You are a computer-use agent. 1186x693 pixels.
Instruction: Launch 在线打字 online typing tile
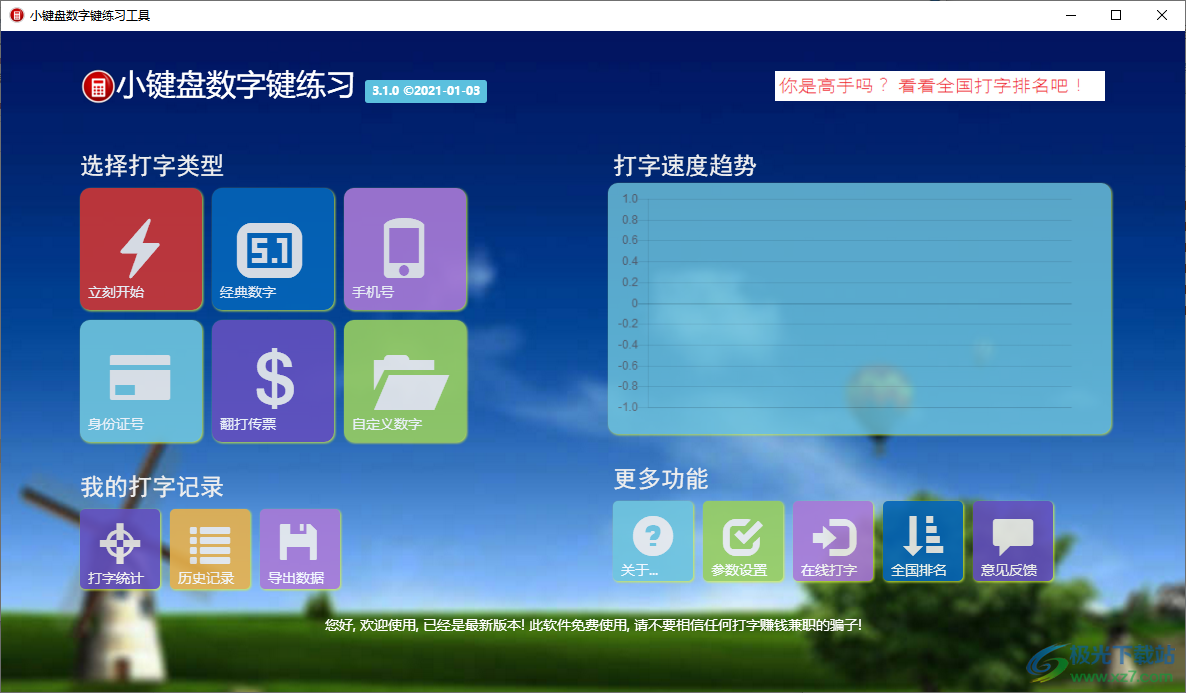pos(833,541)
